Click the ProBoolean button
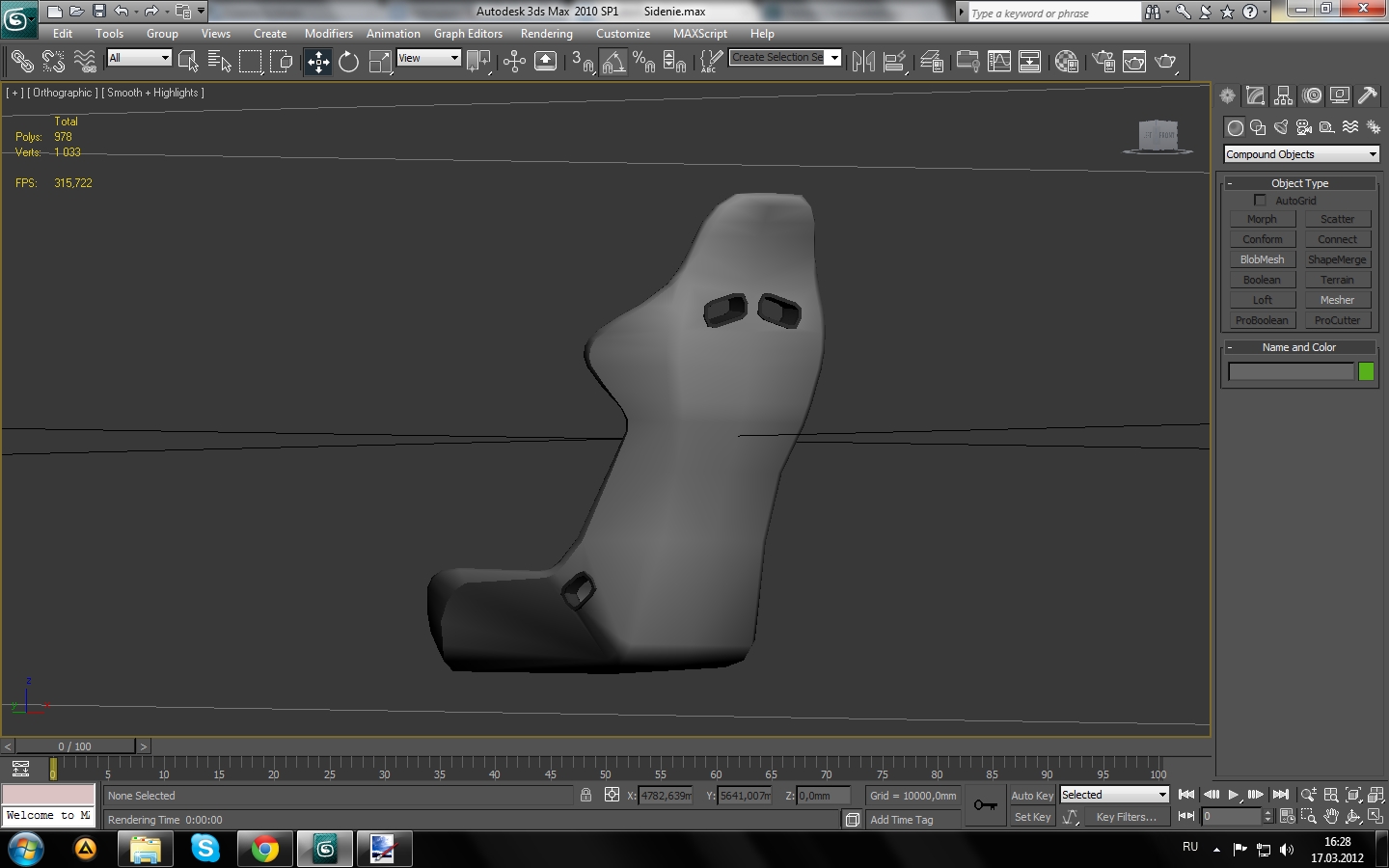This screenshot has height=868, width=1389. (1262, 320)
